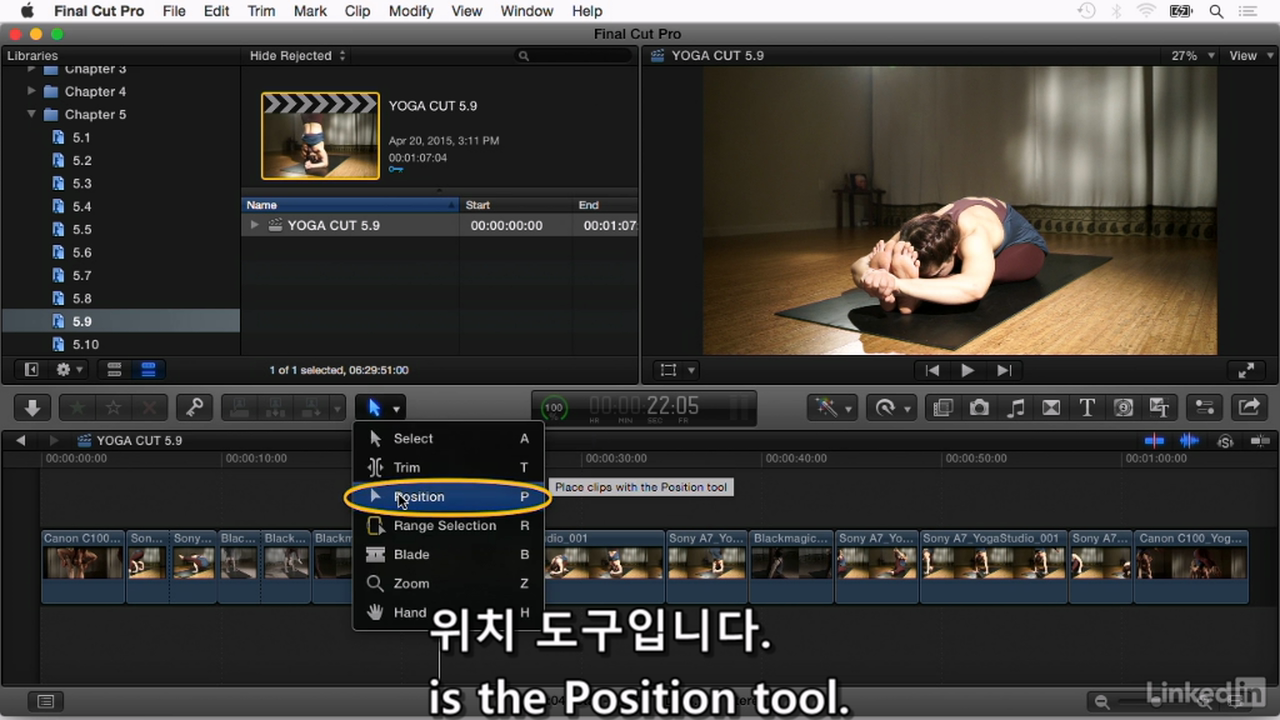Click the Share export icon

[1248, 407]
